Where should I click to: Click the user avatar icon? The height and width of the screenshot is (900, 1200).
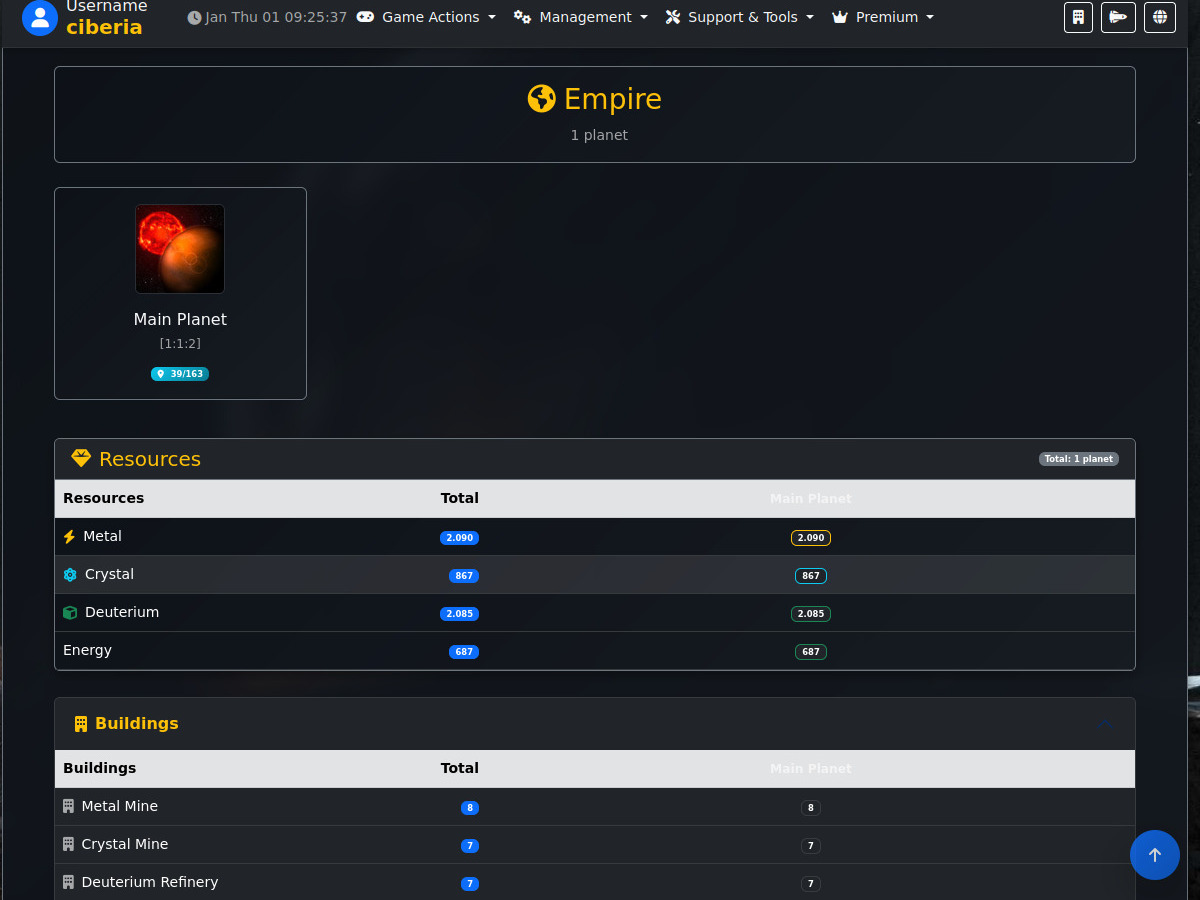40,17
